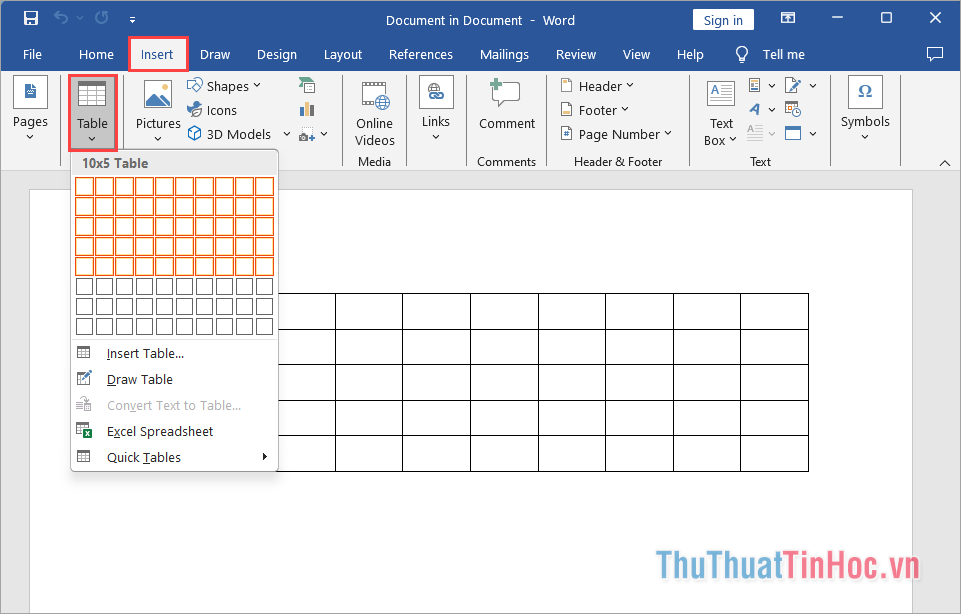The image size is (961, 614).
Task: Expand the WordArt dropdown arrow
Action: click(772, 109)
